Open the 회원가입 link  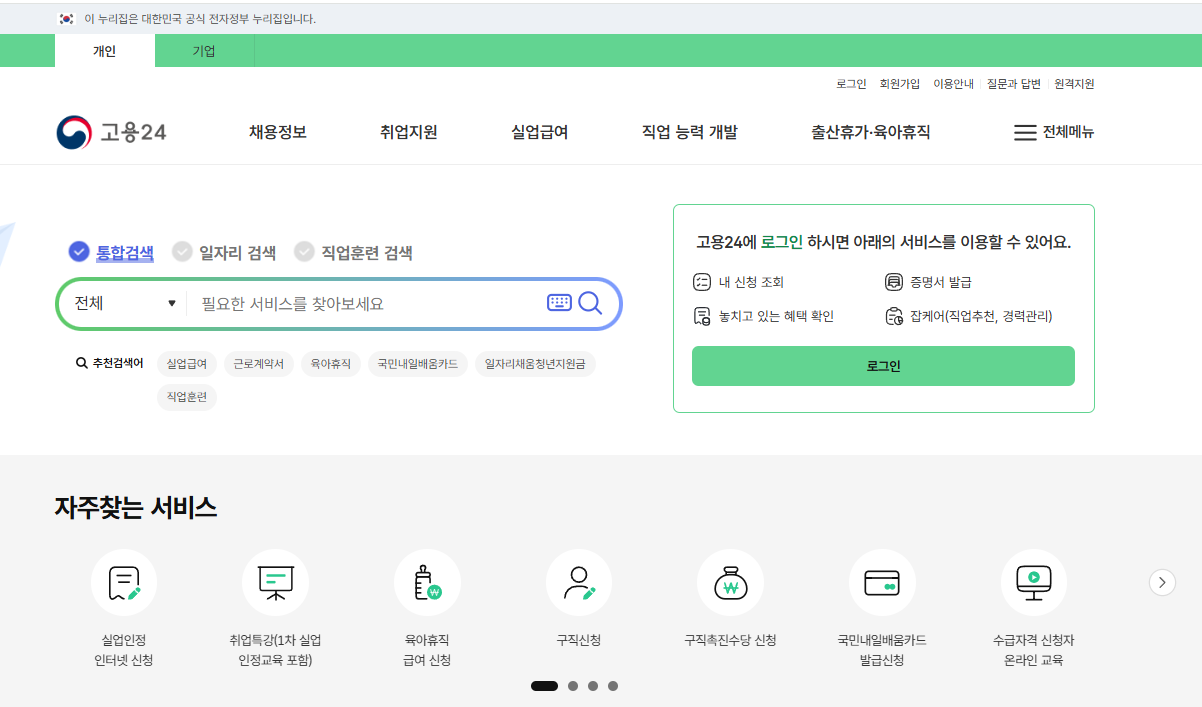(902, 84)
